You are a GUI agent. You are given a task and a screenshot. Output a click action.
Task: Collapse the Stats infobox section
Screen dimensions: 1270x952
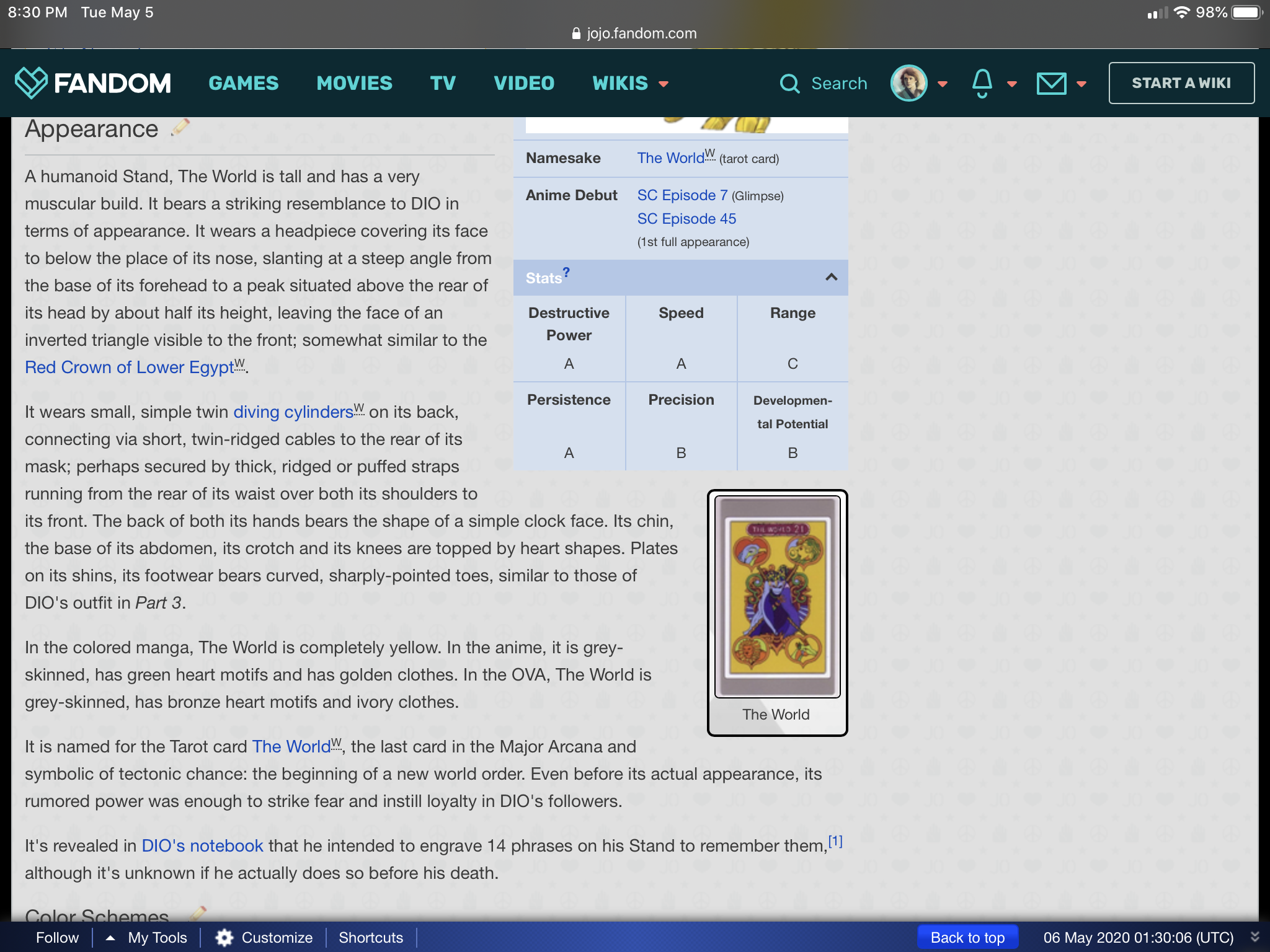[831, 277]
